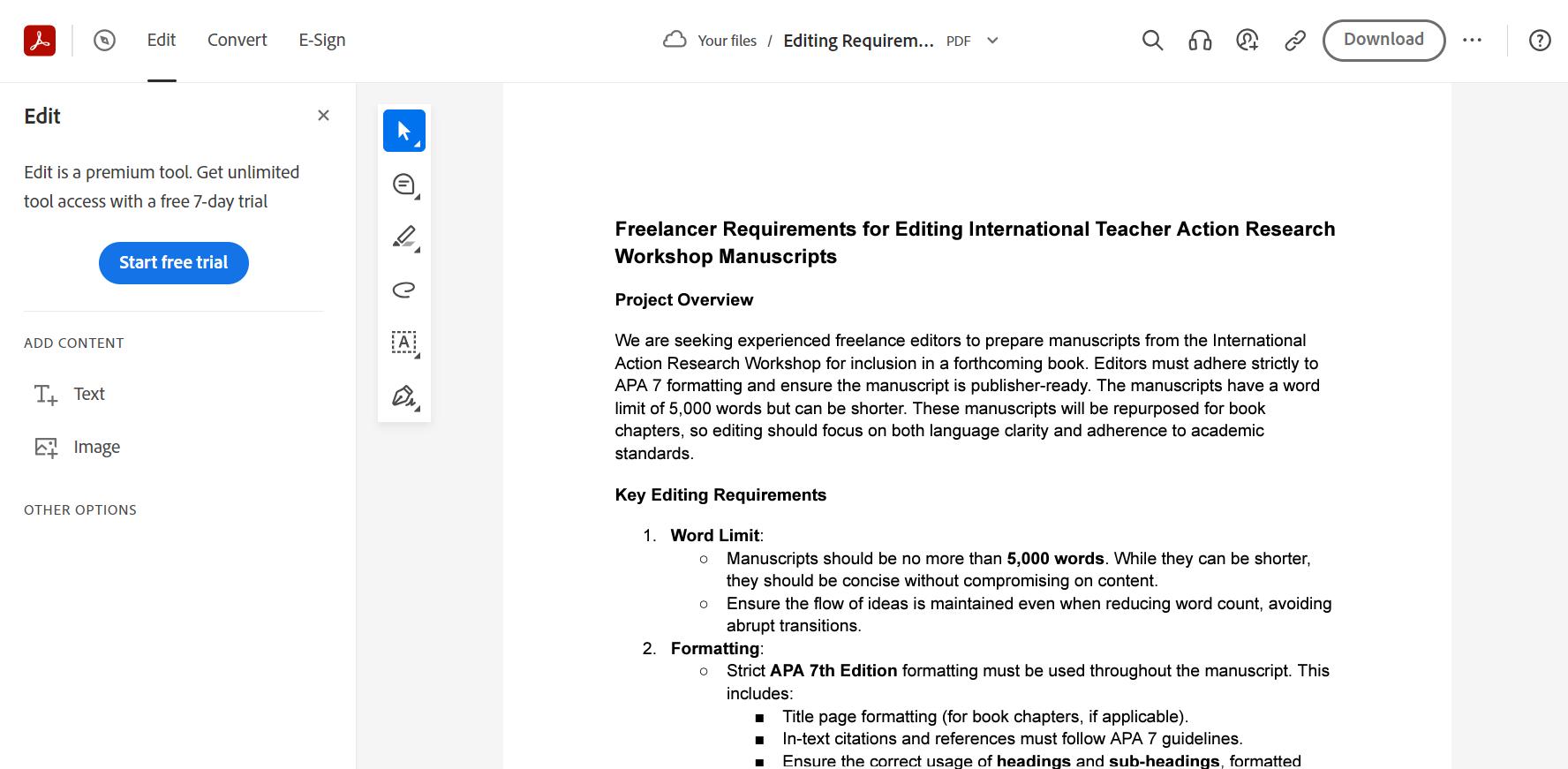Add Text content option
The width and height of the screenshot is (1568, 769).
[x=70, y=394]
